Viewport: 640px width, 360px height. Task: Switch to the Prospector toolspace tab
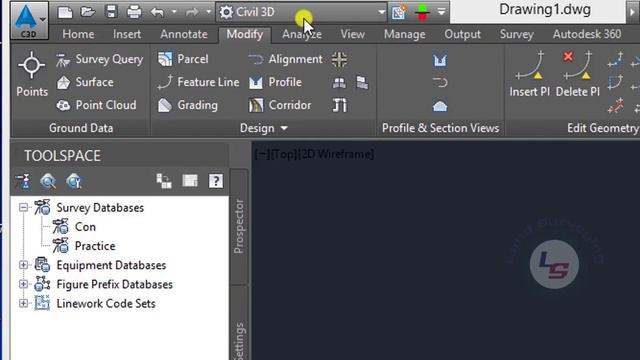point(239,227)
